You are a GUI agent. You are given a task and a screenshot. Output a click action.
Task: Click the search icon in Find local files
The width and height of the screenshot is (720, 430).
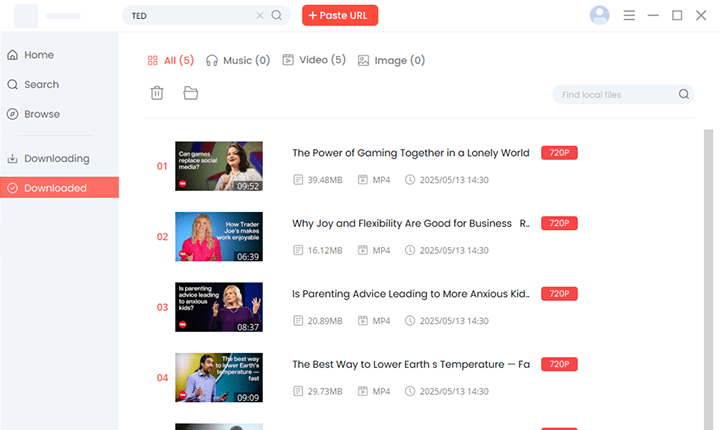coord(684,94)
